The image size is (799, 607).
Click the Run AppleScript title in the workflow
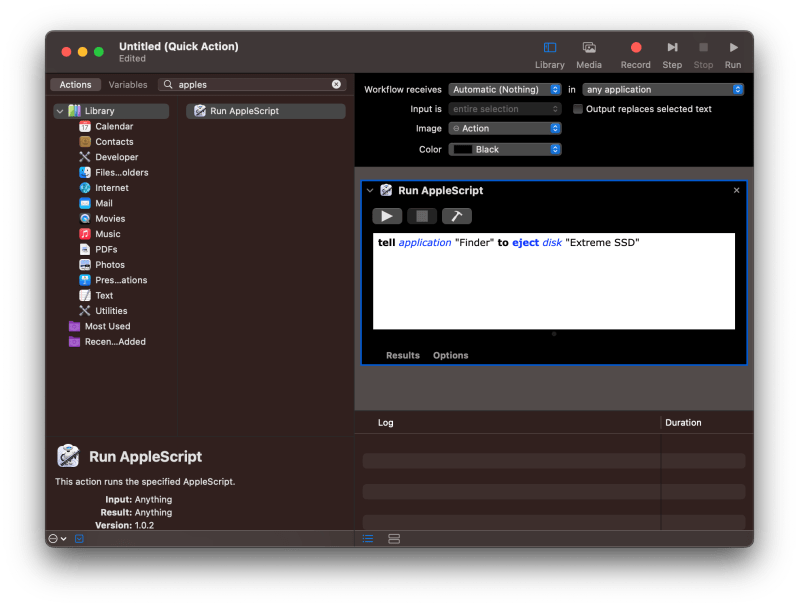point(440,191)
